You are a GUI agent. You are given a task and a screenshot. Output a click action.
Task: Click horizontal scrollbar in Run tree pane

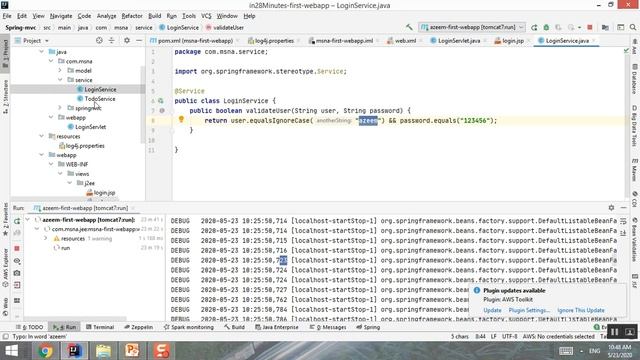point(76,318)
